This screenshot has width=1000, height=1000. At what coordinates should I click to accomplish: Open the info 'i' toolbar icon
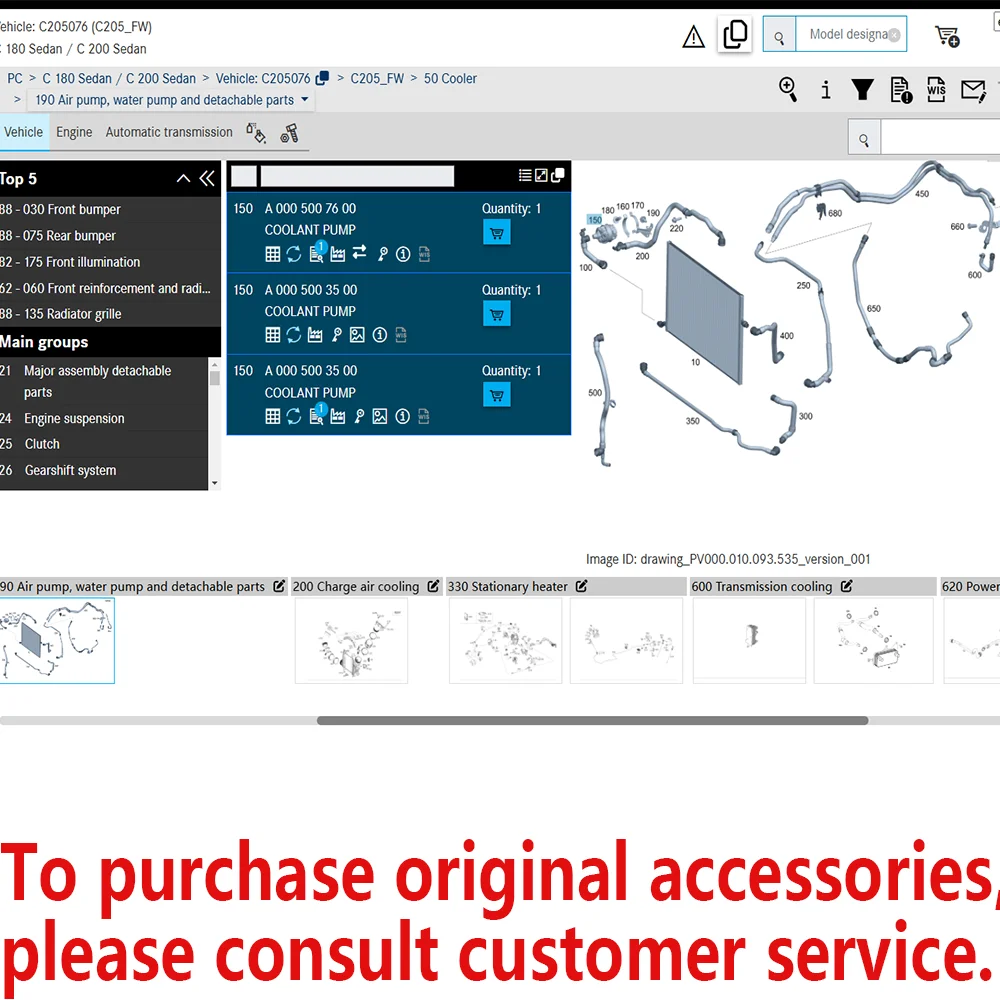(x=825, y=90)
